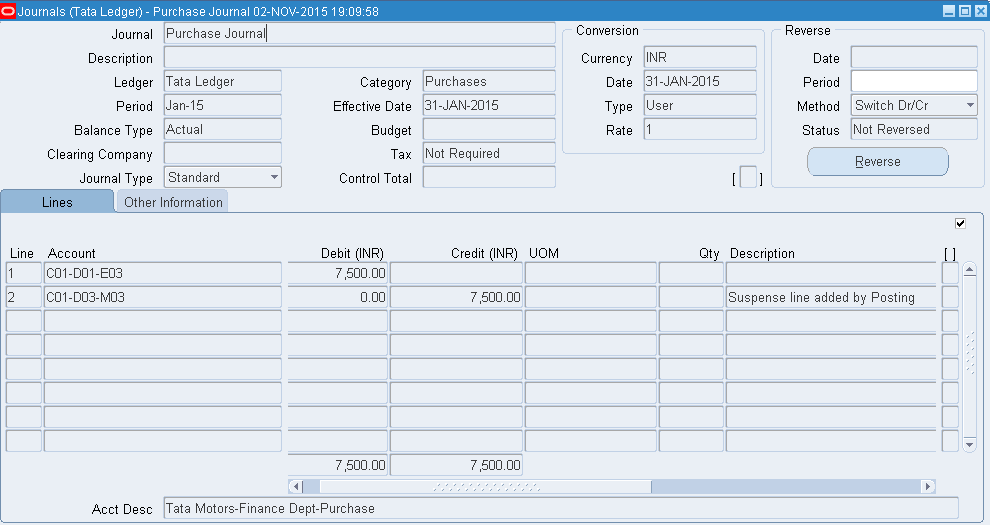Close the Journals window

point(979,10)
